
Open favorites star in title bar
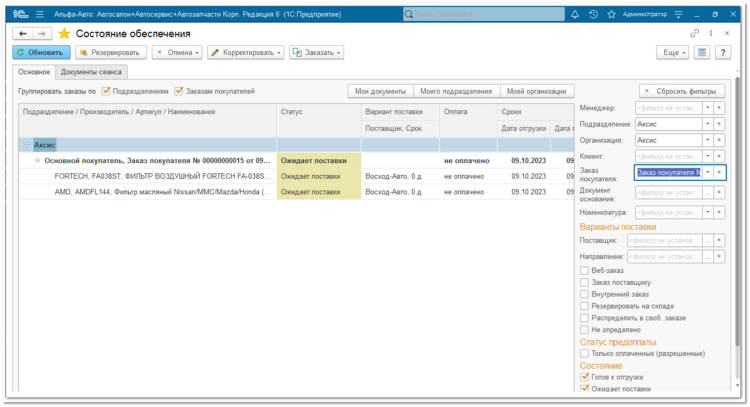point(611,14)
